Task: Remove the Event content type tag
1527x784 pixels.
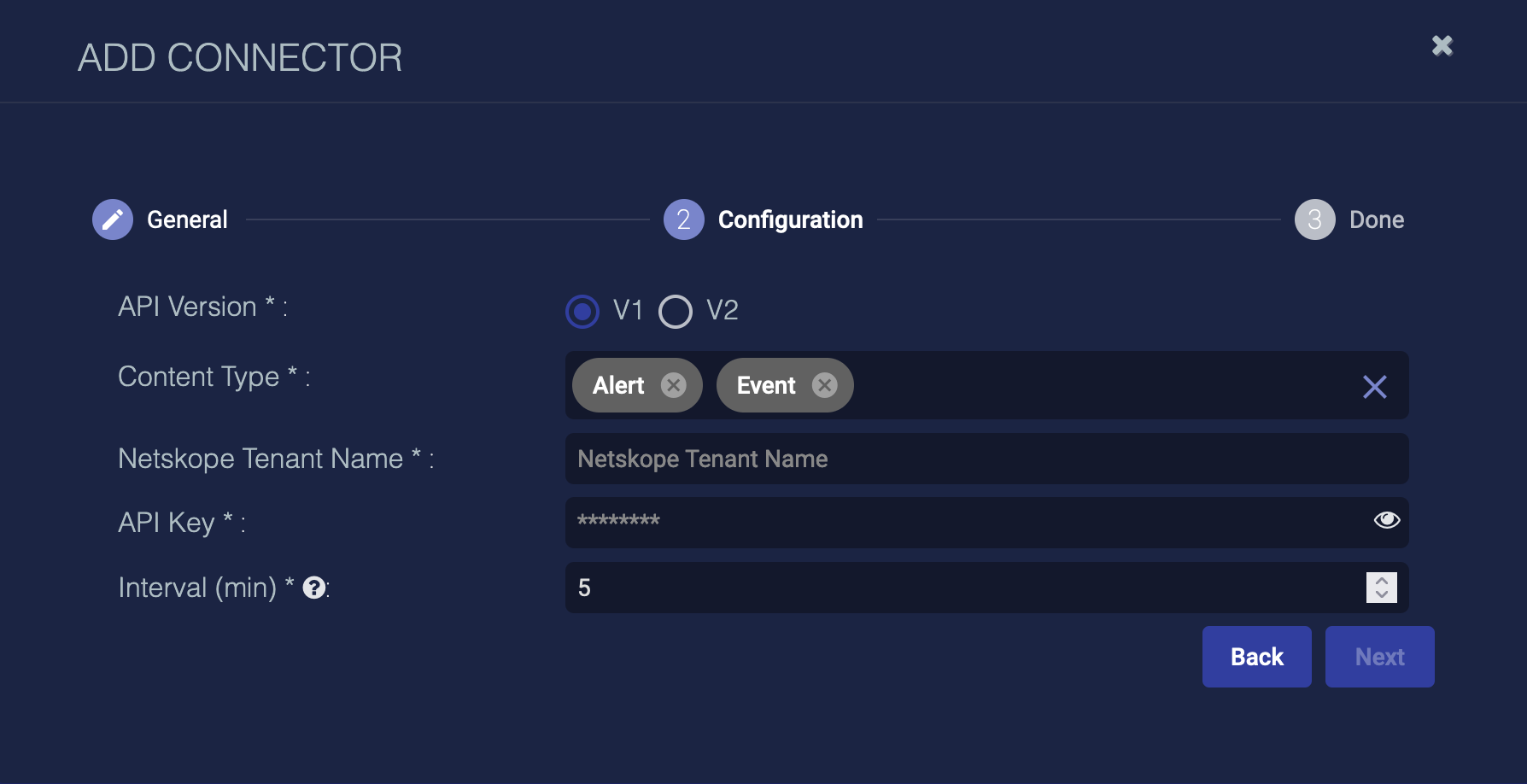Action: click(x=824, y=385)
